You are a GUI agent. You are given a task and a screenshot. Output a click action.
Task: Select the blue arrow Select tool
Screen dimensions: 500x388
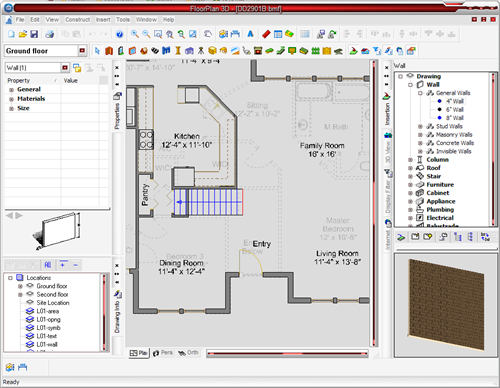click(97, 51)
